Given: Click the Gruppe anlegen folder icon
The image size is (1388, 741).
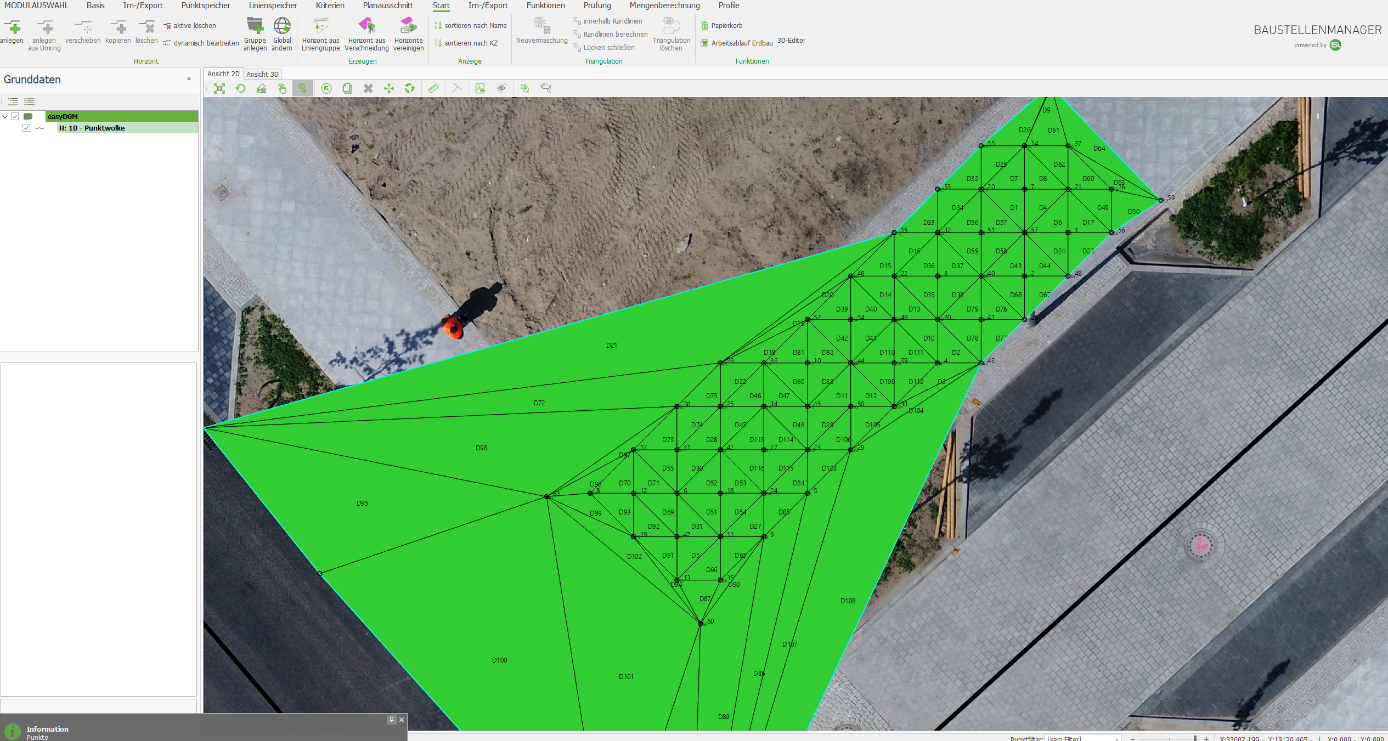Looking at the screenshot, I should click(255, 26).
